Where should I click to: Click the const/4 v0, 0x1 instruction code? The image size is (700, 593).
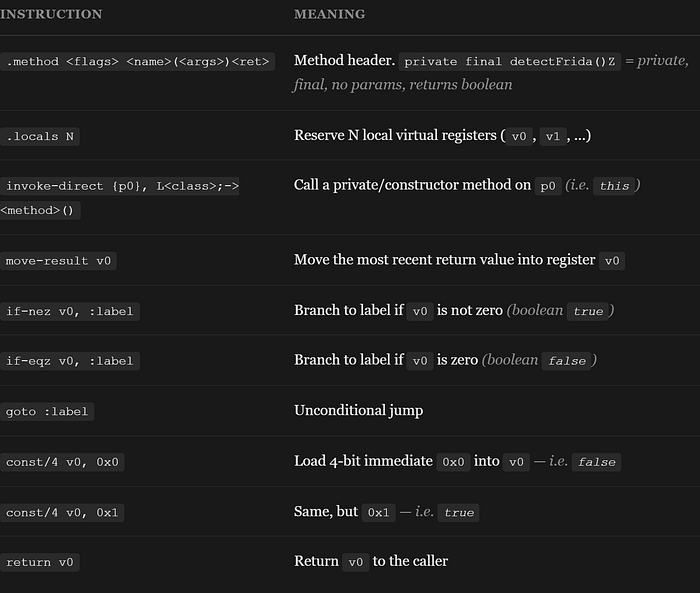pyautogui.click(x=62, y=513)
